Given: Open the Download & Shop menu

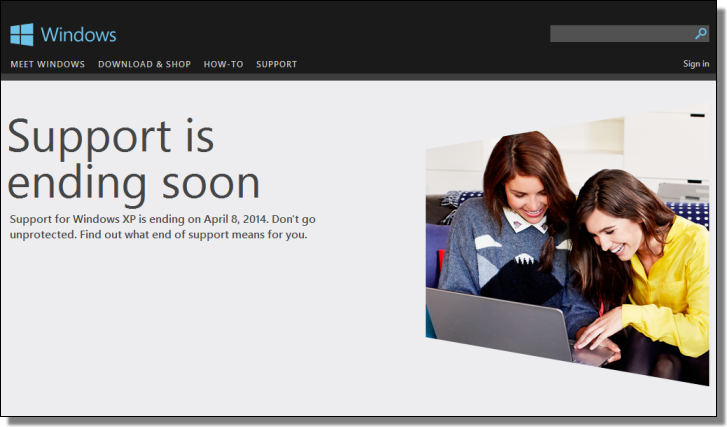Looking at the screenshot, I should pyautogui.click(x=144, y=64).
